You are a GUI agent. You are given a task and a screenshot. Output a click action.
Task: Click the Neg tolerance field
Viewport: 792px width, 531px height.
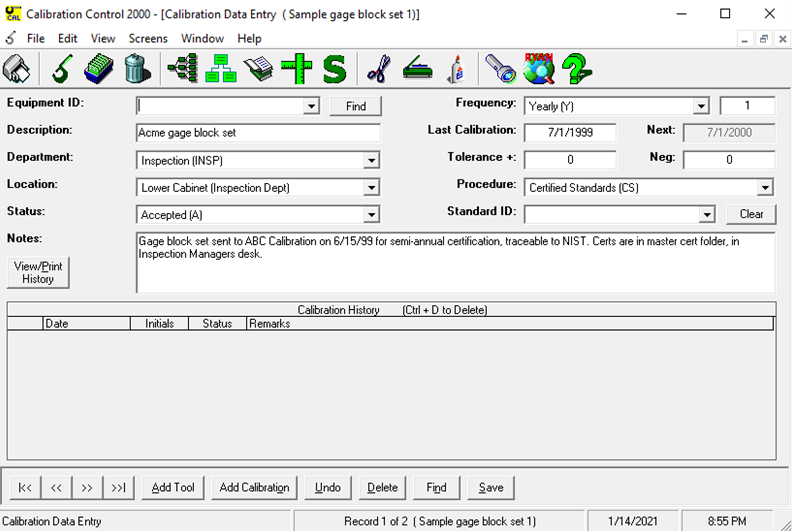[729, 160]
